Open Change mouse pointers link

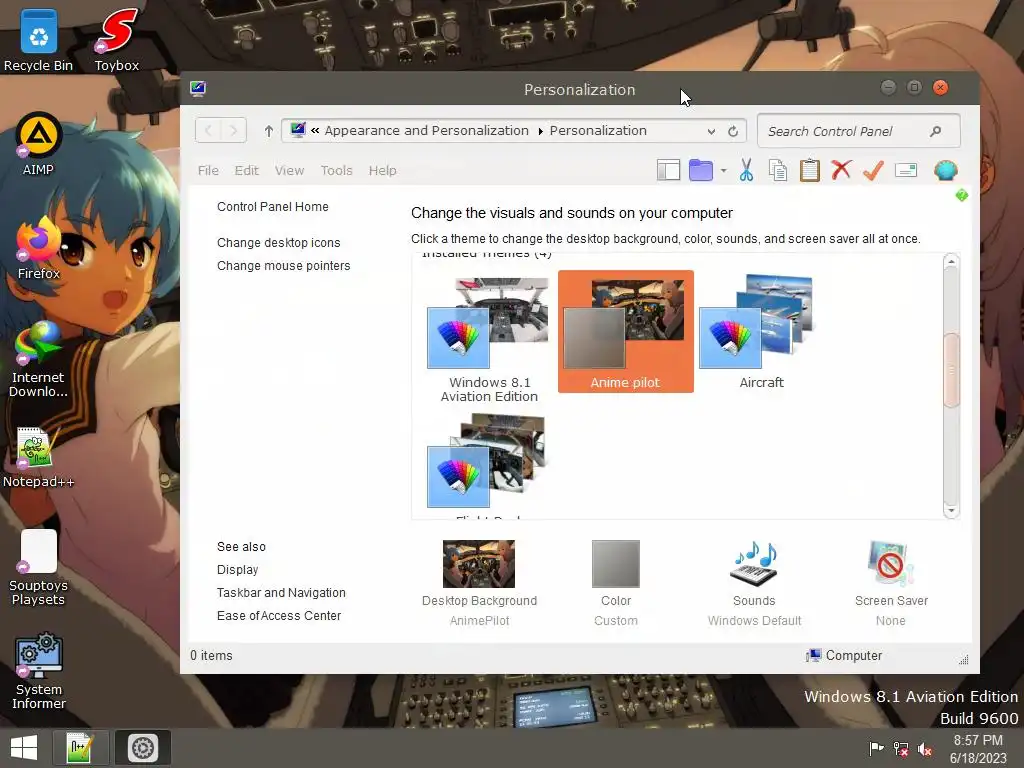[x=283, y=266]
